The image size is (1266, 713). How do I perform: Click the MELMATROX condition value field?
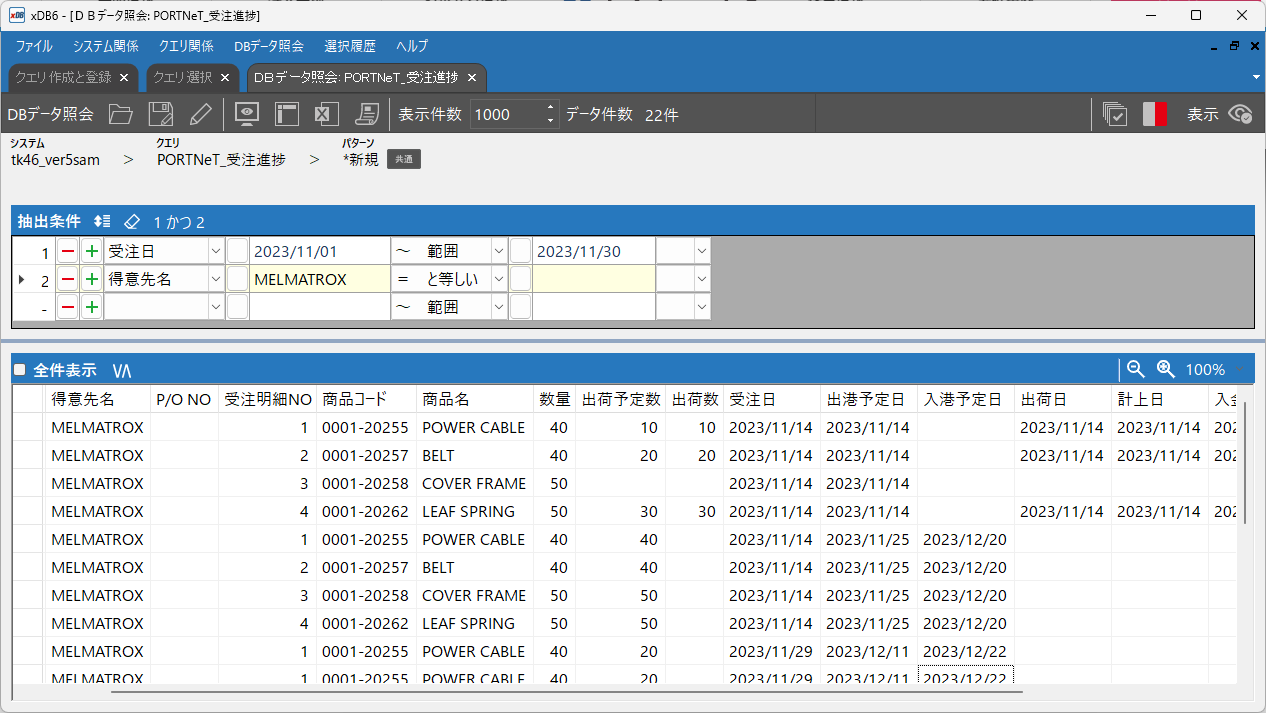point(319,279)
